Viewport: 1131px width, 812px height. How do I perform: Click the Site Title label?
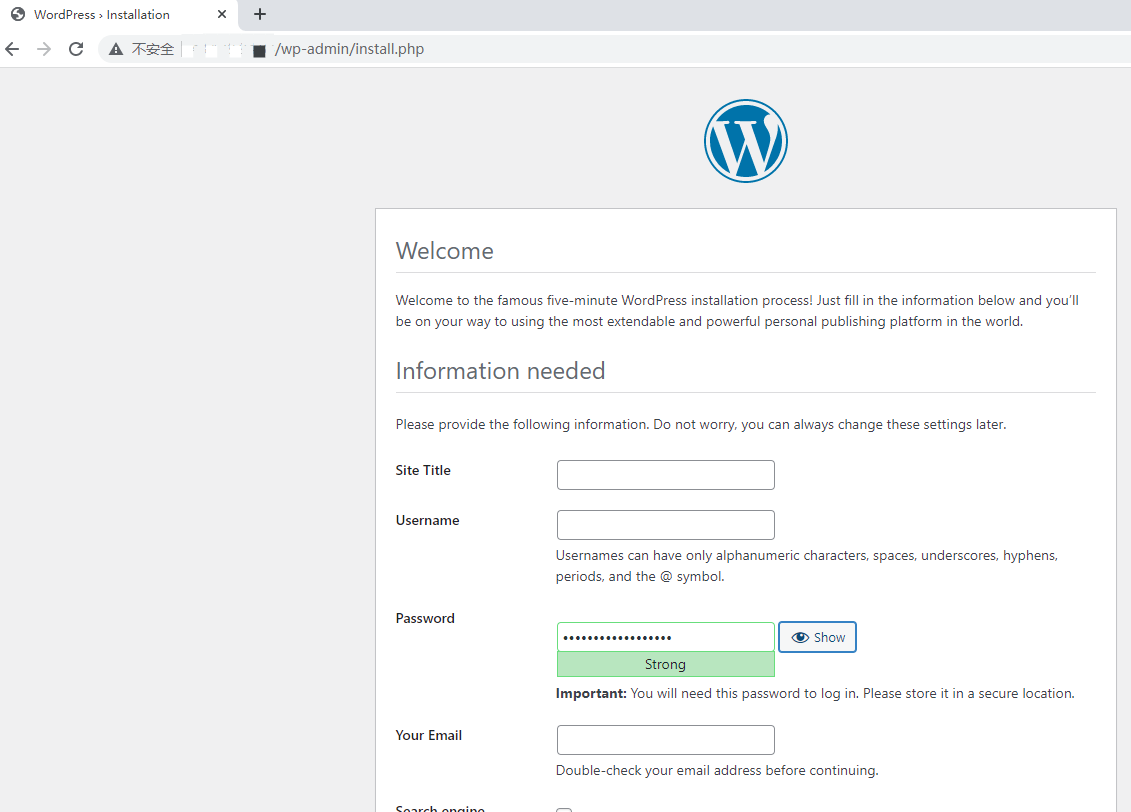tap(423, 470)
